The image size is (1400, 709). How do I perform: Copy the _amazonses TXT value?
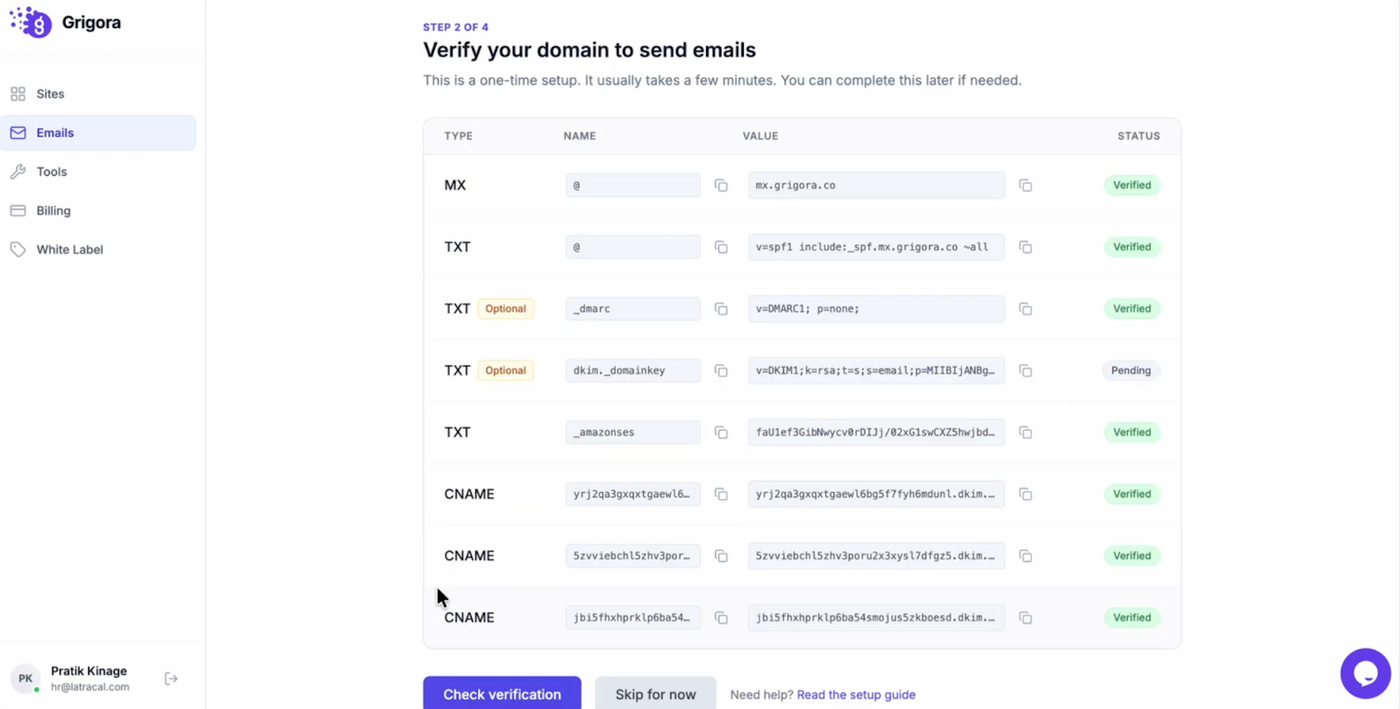click(x=1025, y=433)
